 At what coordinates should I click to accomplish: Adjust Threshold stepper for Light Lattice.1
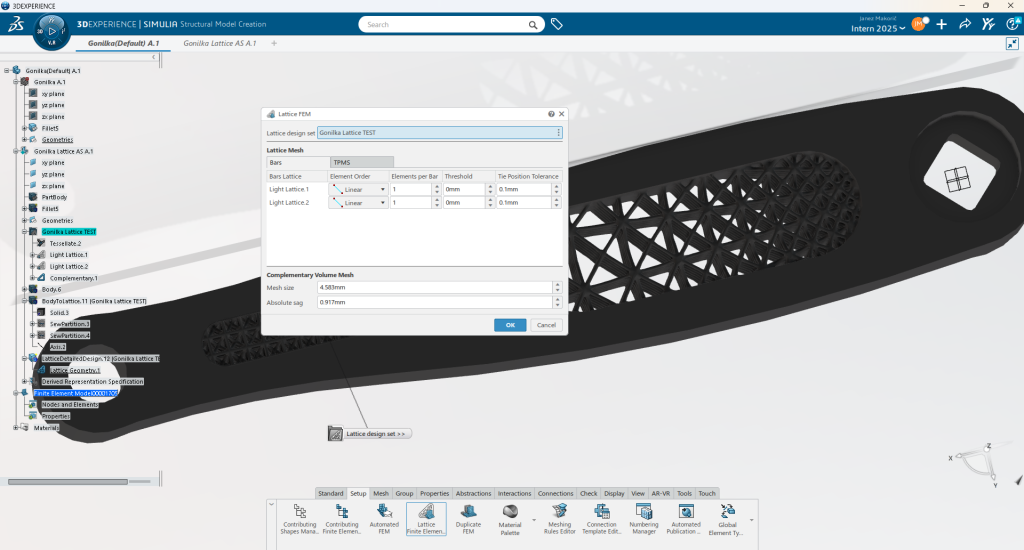[x=490, y=189]
